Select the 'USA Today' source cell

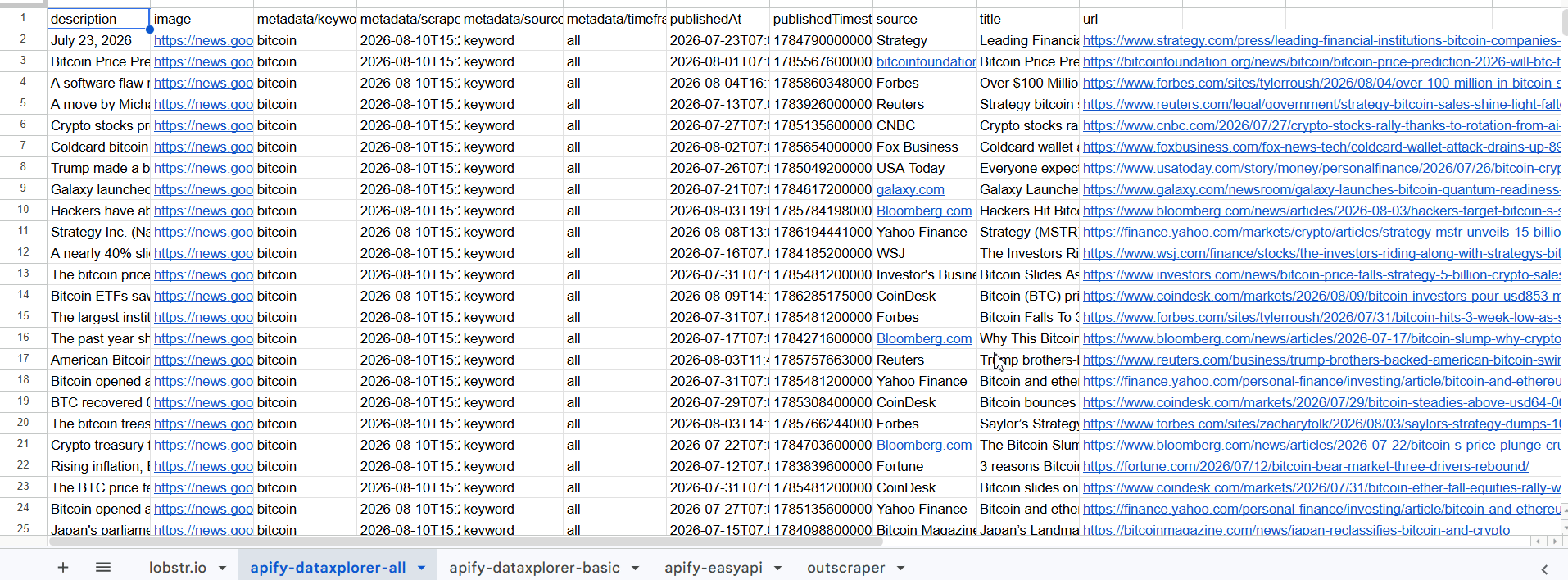pos(924,168)
